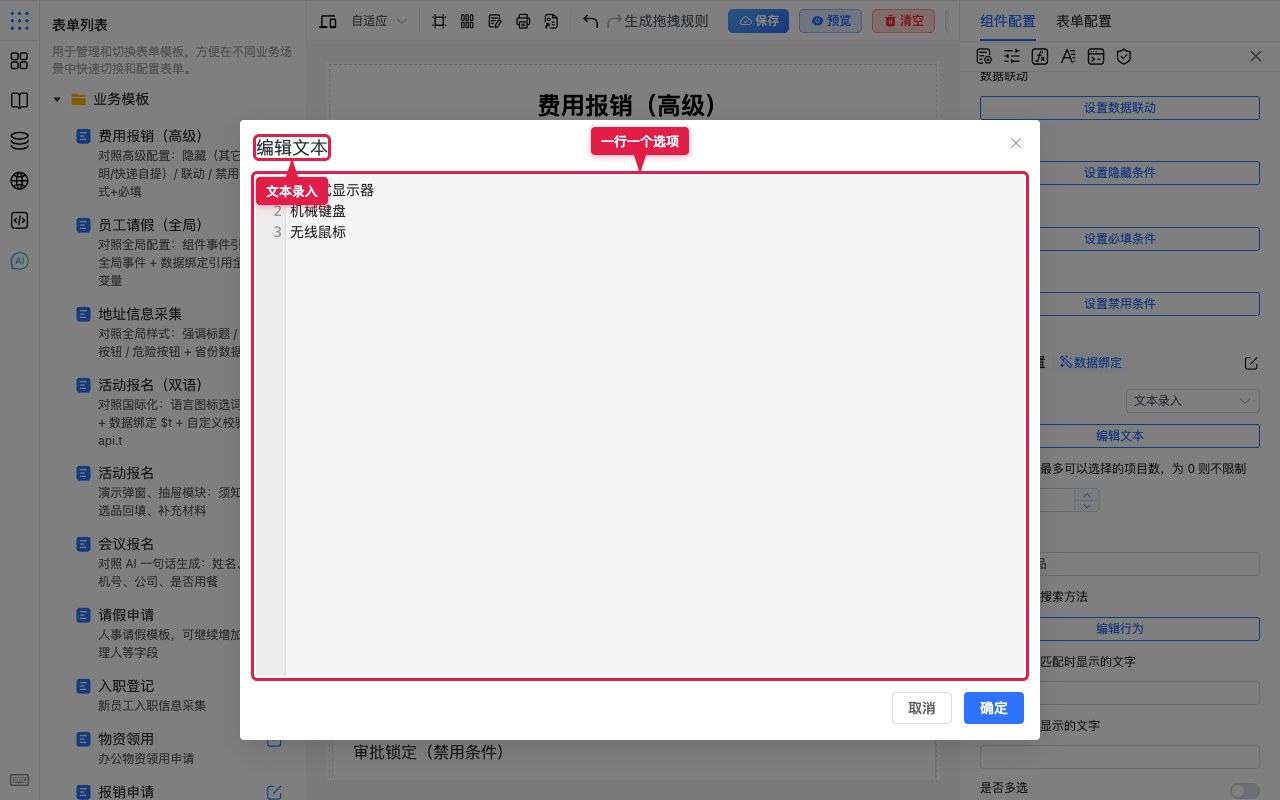Open the globe icon in left sidebar
Screen dimensions: 1280x800
click(x=19, y=181)
